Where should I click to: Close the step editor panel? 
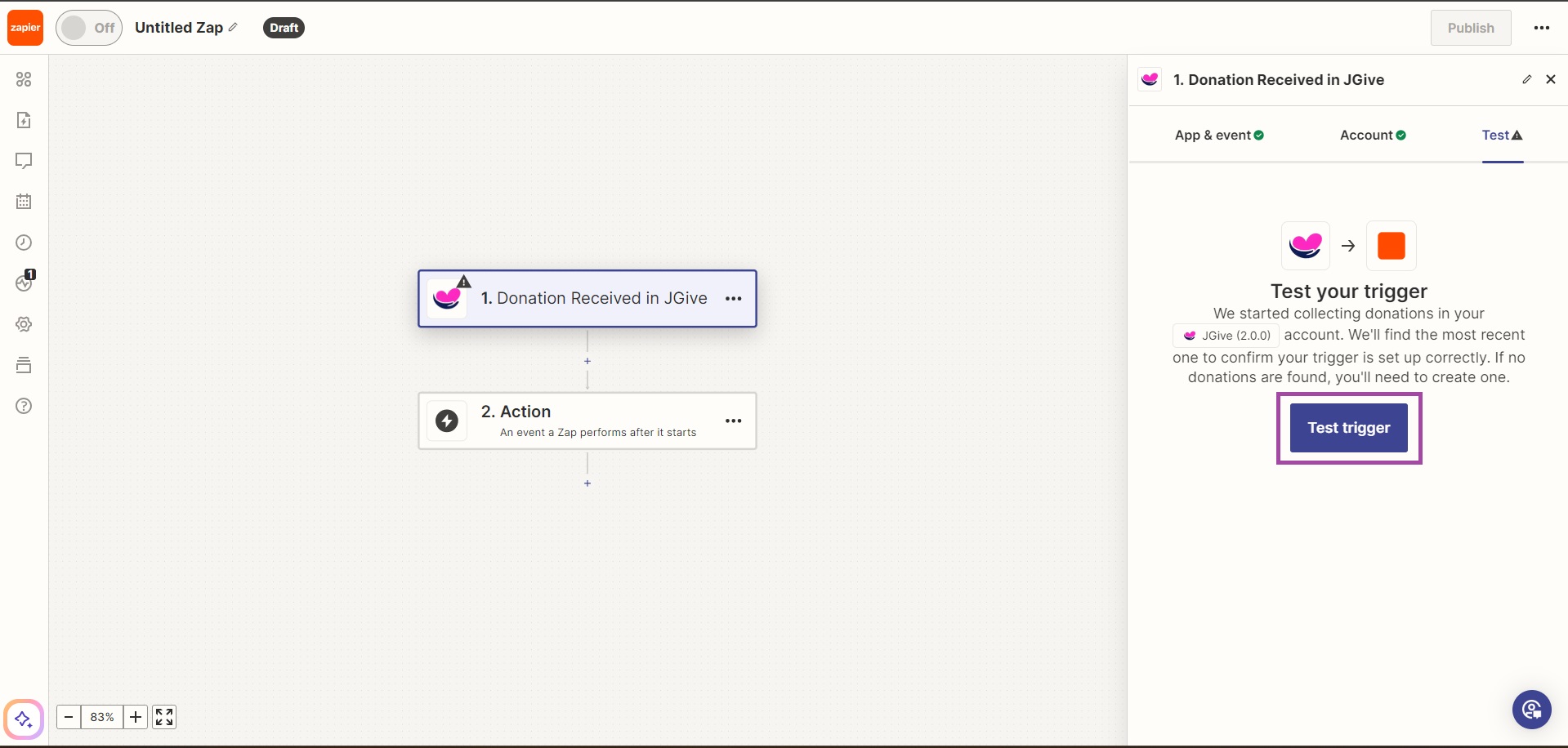(1551, 79)
